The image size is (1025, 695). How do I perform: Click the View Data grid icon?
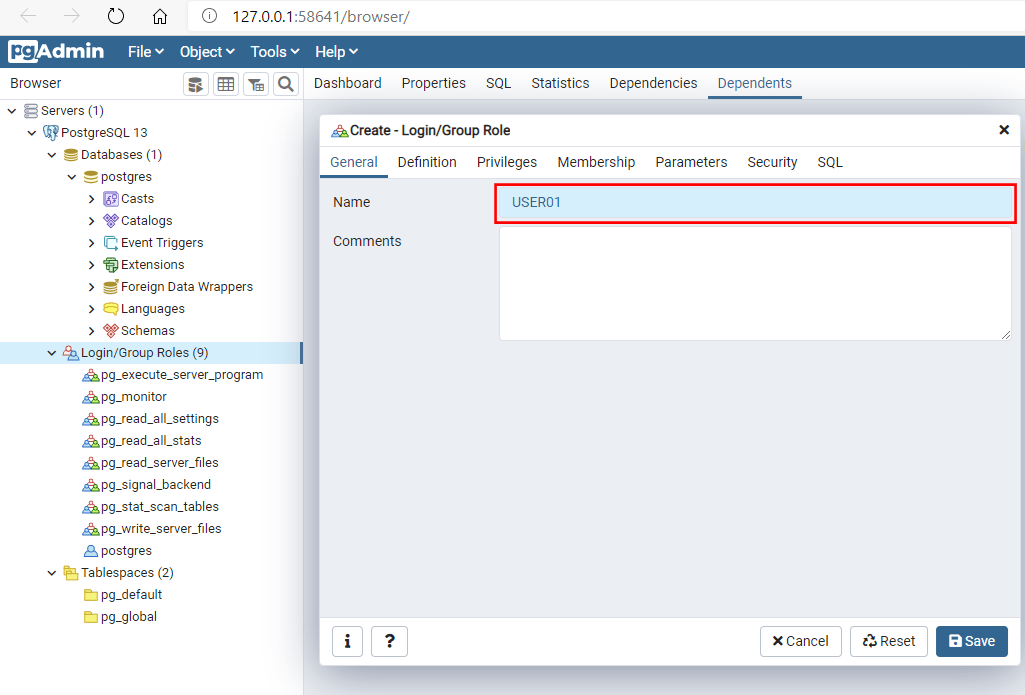226,84
